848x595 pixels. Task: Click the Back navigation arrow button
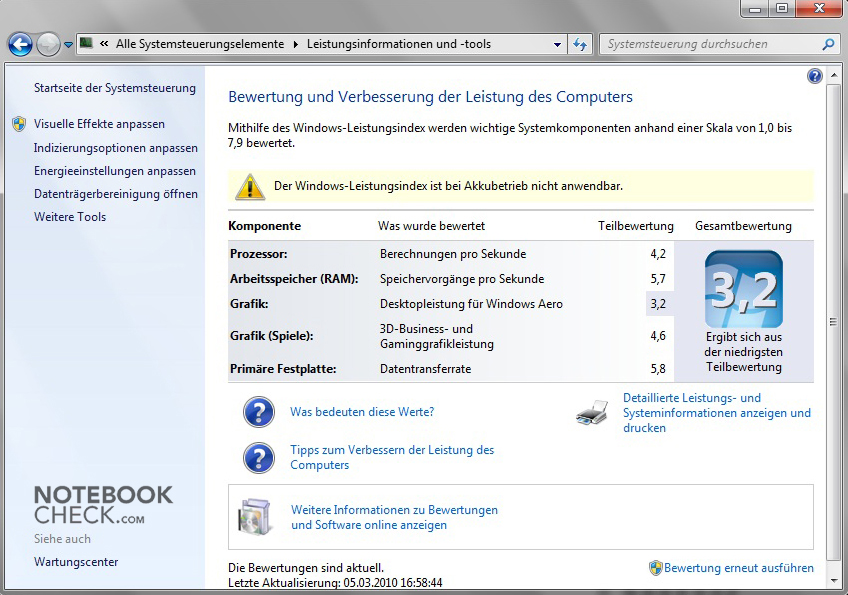coord(21,44)
